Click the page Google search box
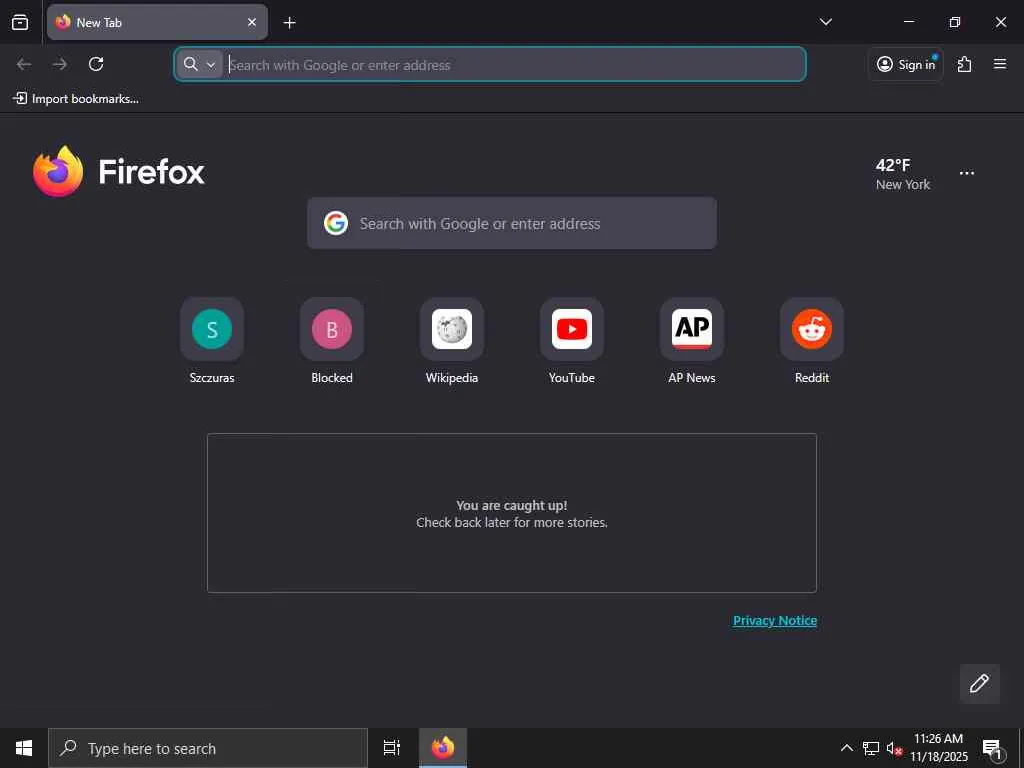Image resolution: width=1024 pixels, height=768 pixels. click(x=512, y=223)
